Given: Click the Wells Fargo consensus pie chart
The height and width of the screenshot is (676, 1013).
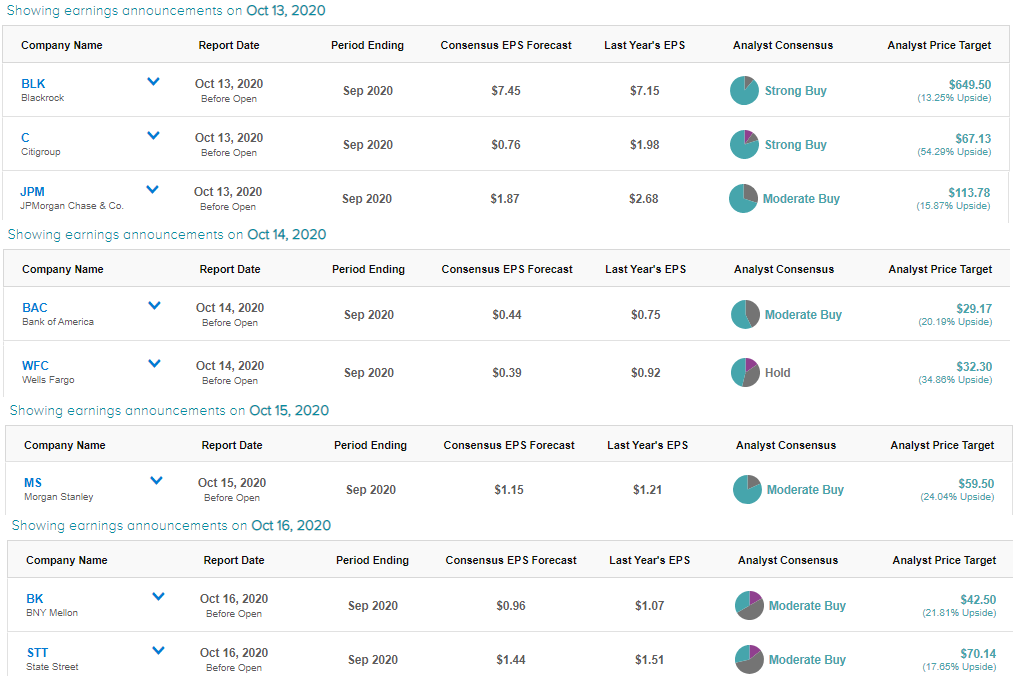Looking at the screenshot, I should pos(745,372).
